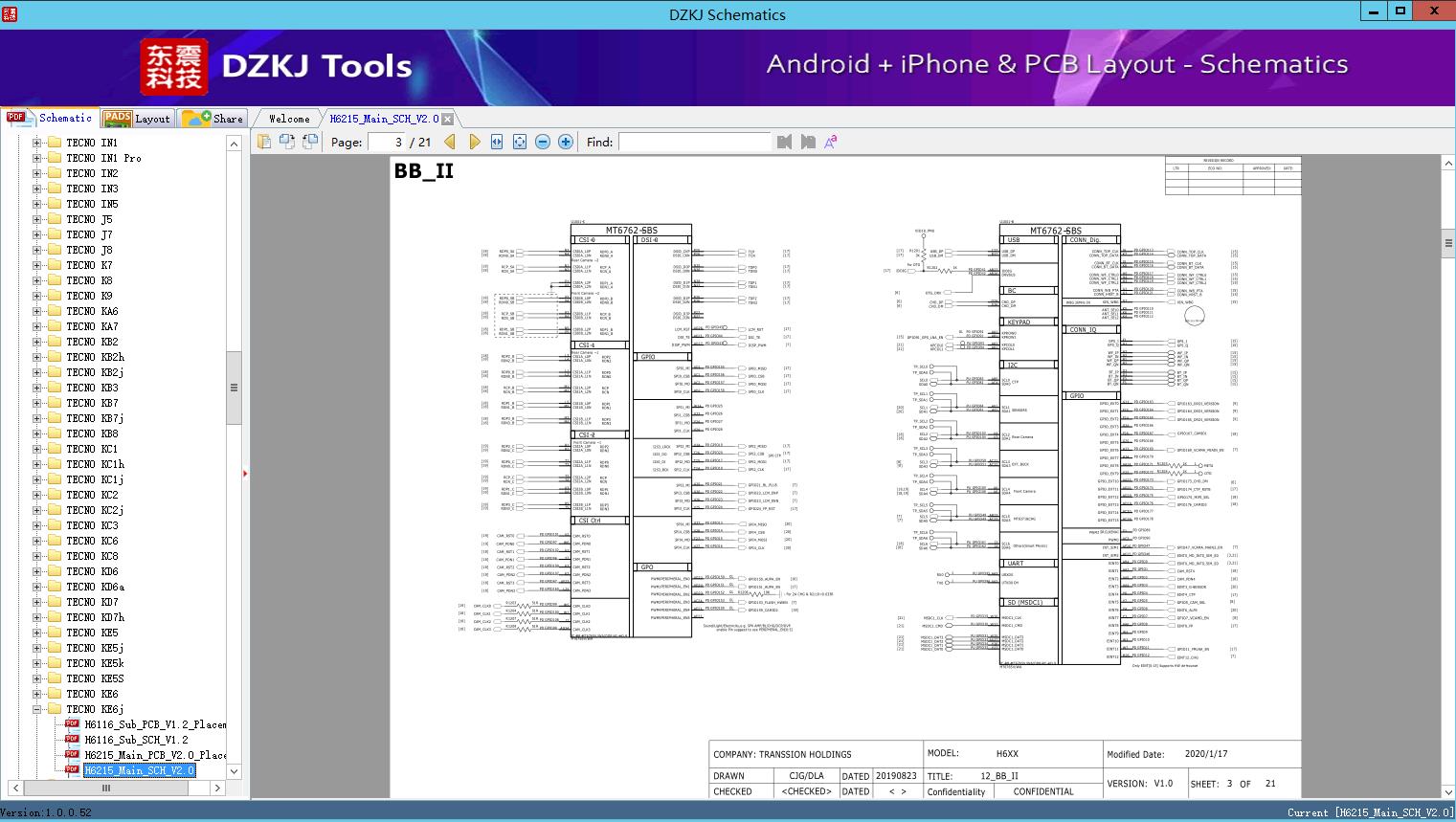Click the first copy icon in toolbar
The width and height of the screenshot is (1456, 822).
tap(264, 142)
